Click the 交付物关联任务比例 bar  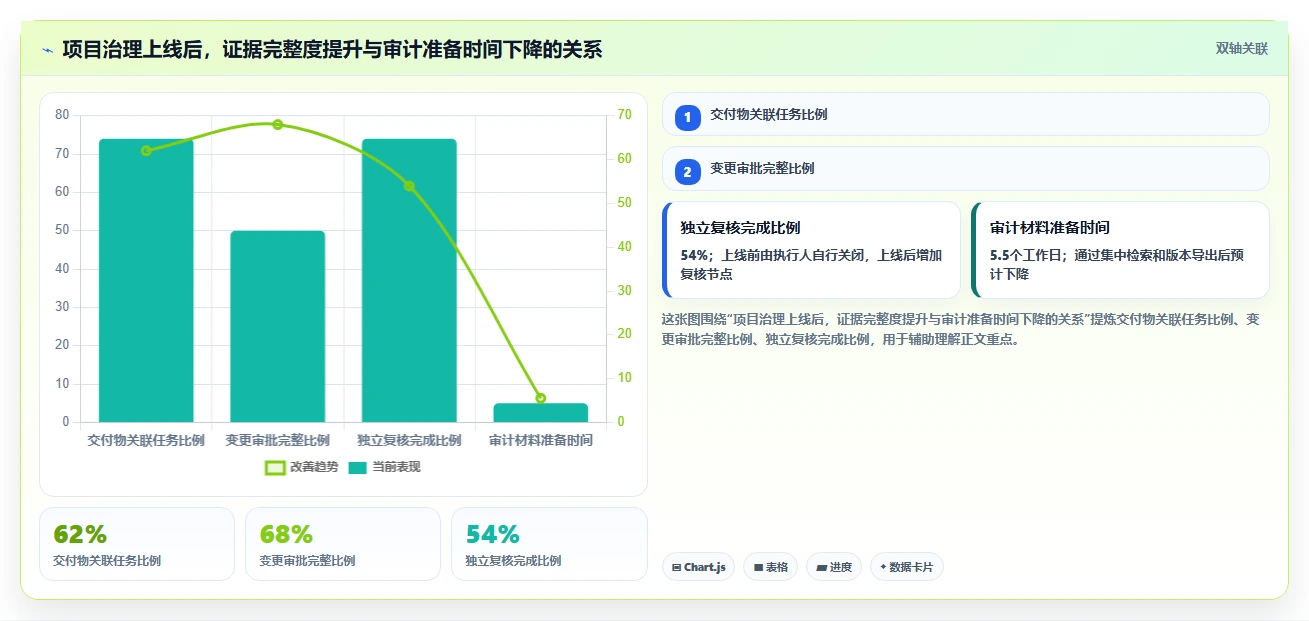coord(146,280)
